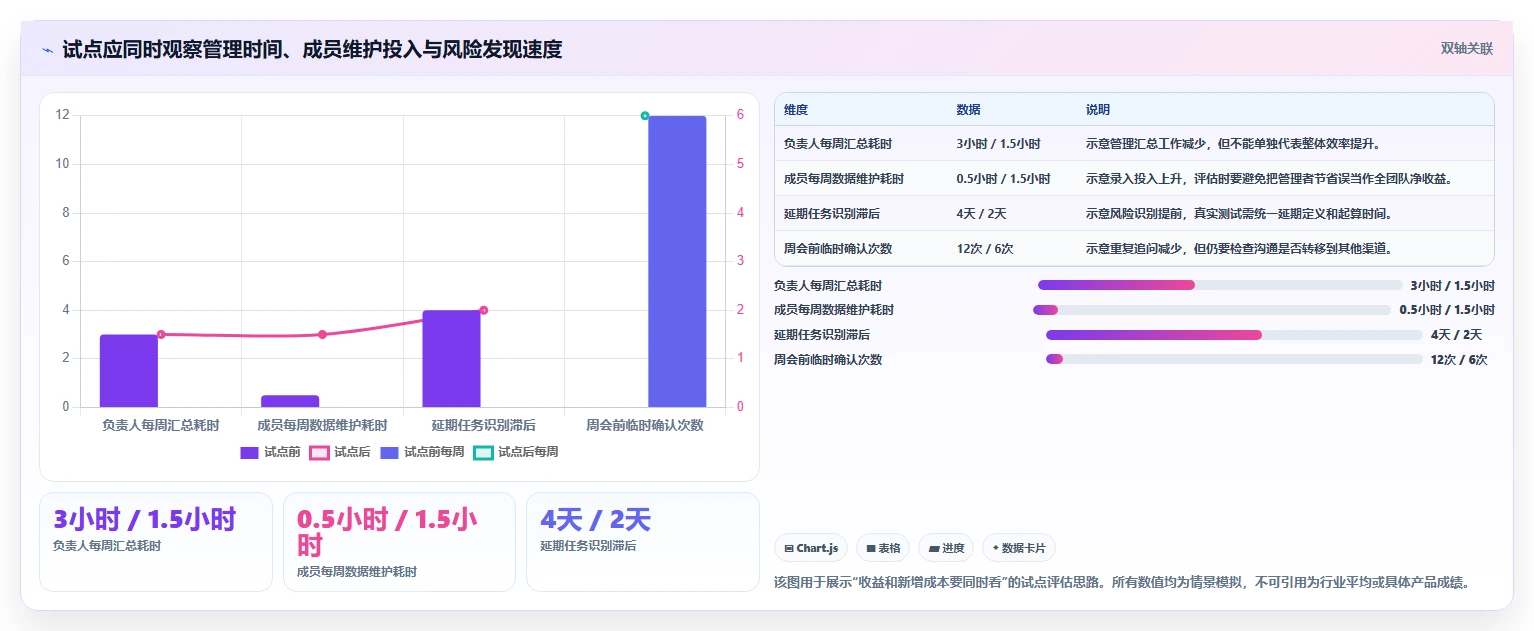Click the teal data point atop the tallest bar
Image resolution: width=1534 pixels, height=631 pixels.
pos(645,116)
